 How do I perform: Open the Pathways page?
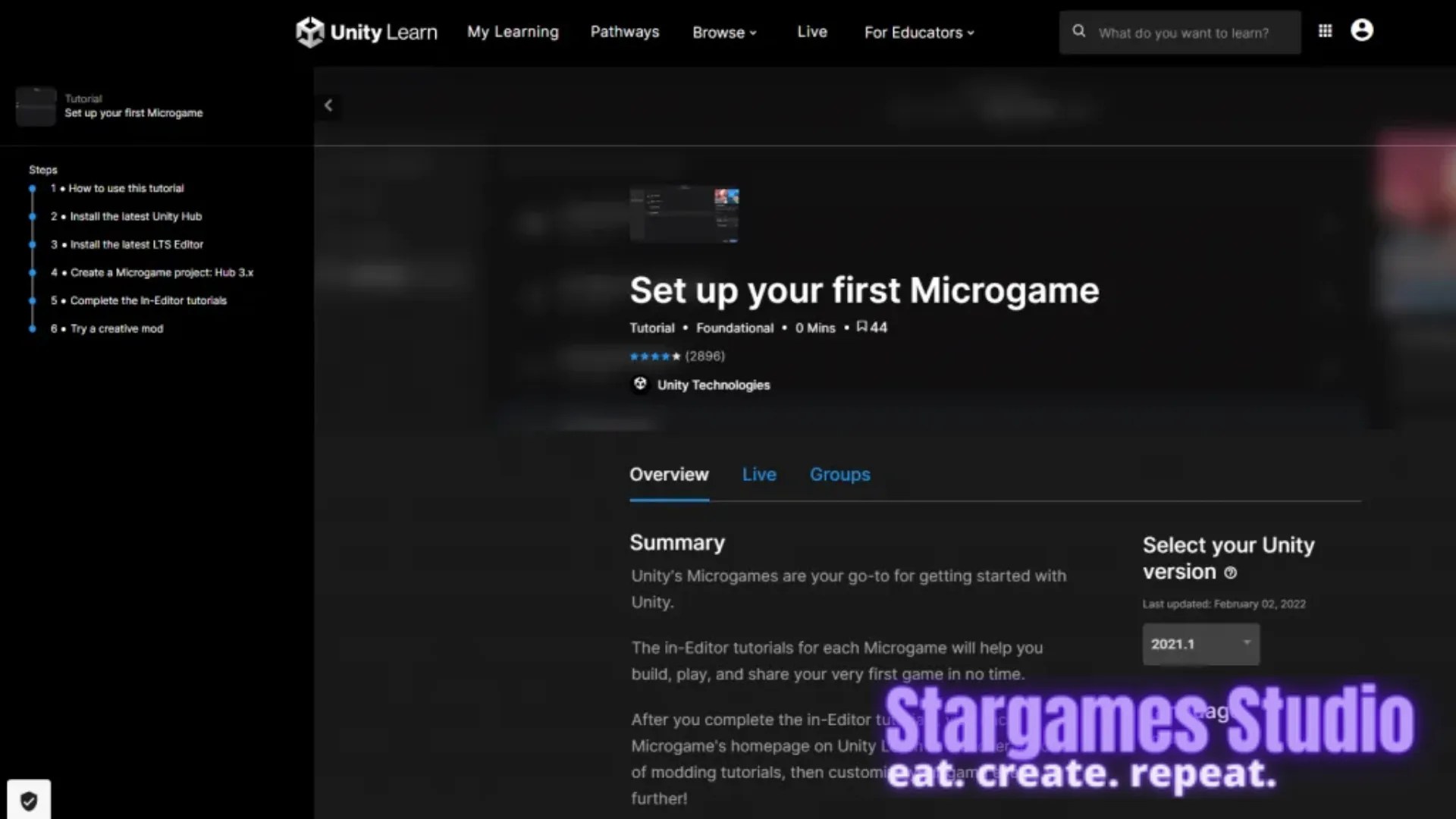624,32
